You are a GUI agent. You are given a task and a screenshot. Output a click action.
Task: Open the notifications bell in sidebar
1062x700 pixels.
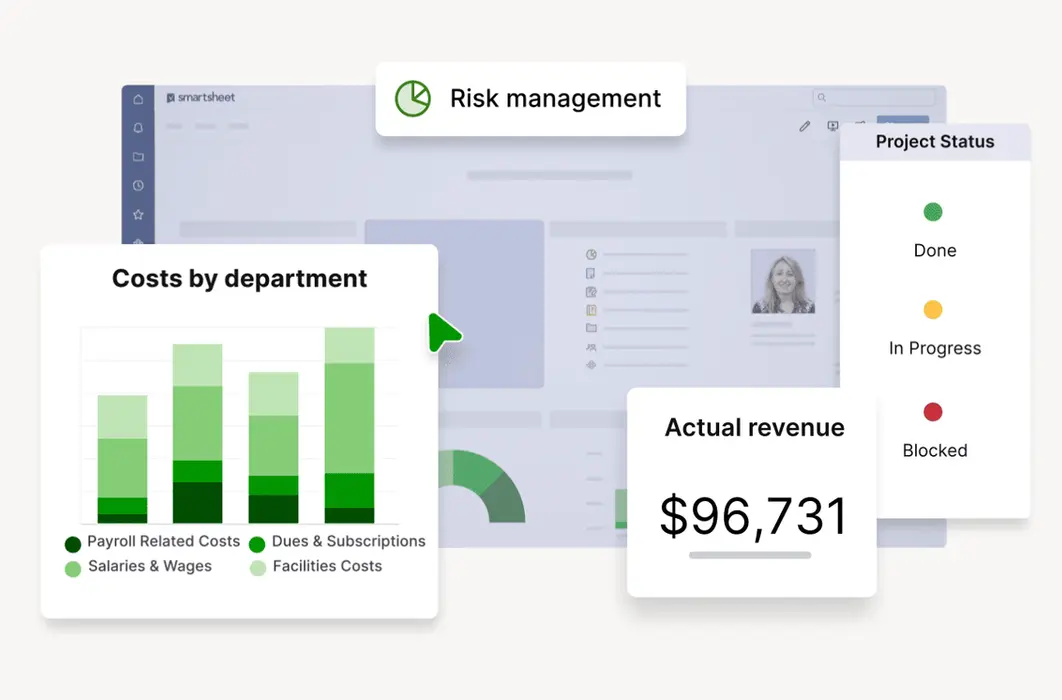tap(138, 128)
